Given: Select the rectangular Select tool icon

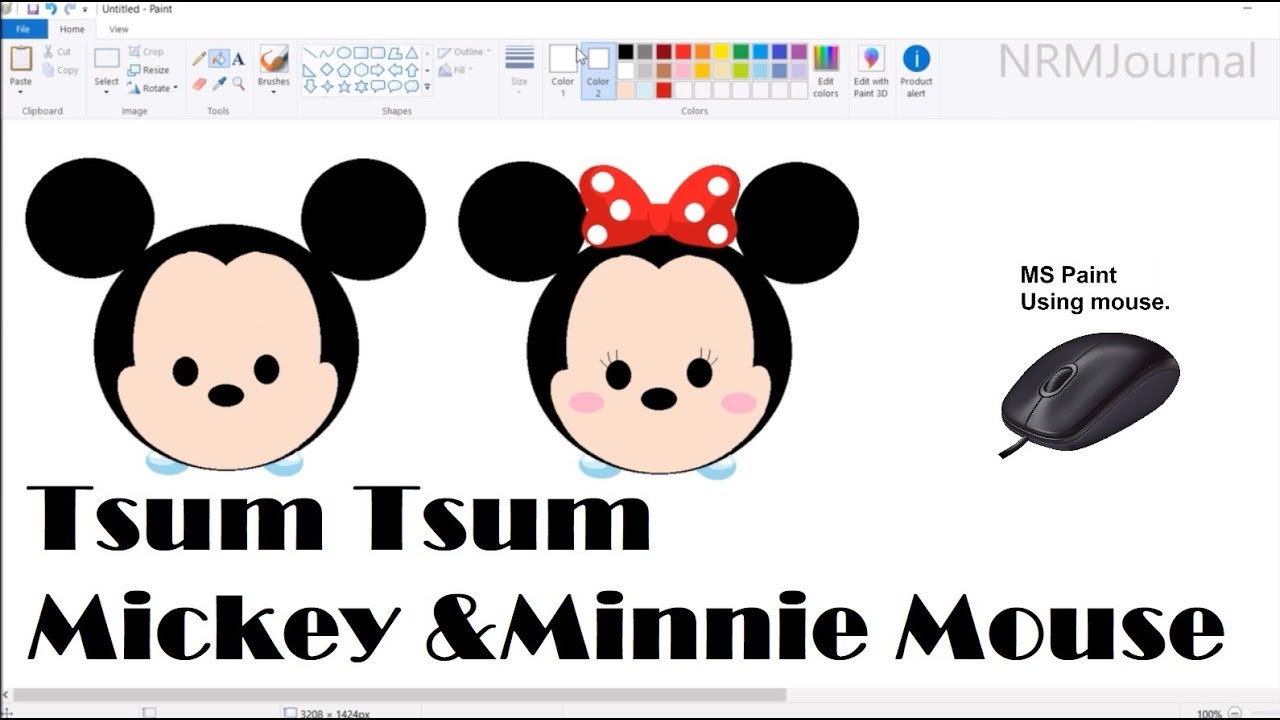Looking at the screenshot, I should click(x=107, y=59).
